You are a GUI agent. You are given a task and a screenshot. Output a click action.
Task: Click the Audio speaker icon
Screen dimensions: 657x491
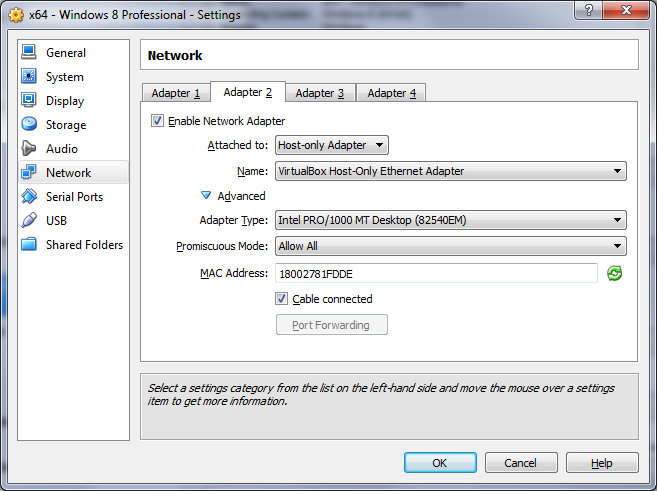pyautogui.click(x=28, y=148)
